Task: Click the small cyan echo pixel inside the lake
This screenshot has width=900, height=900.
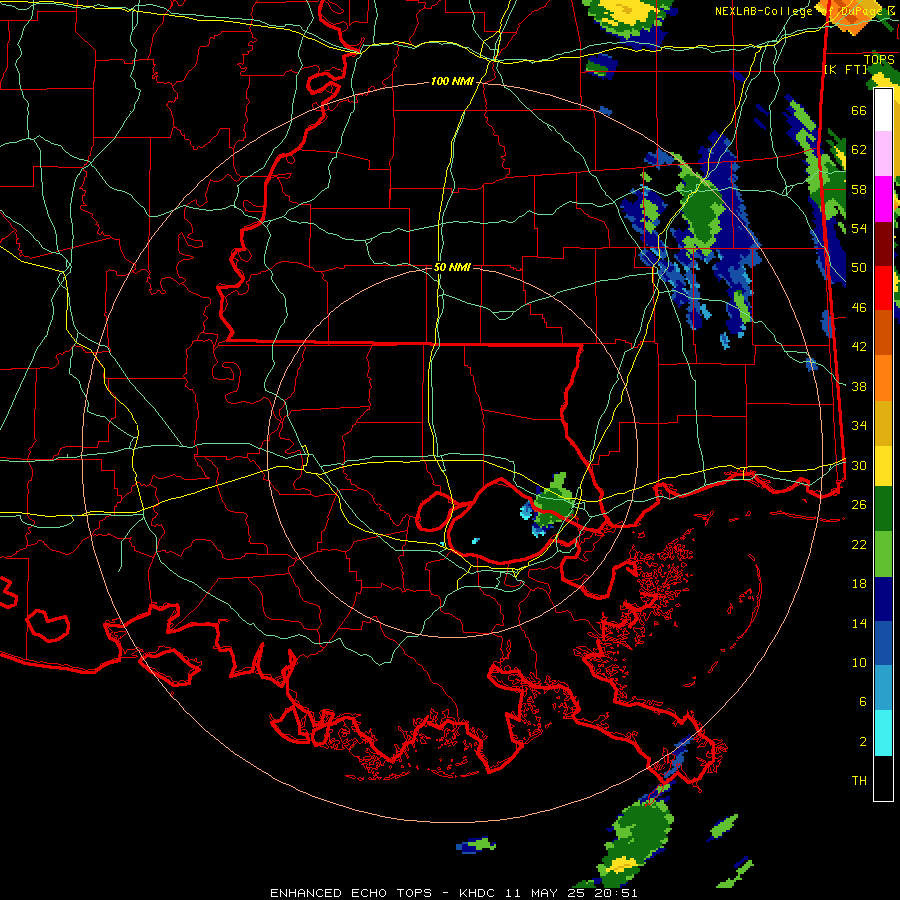Action: pos(475,541)
